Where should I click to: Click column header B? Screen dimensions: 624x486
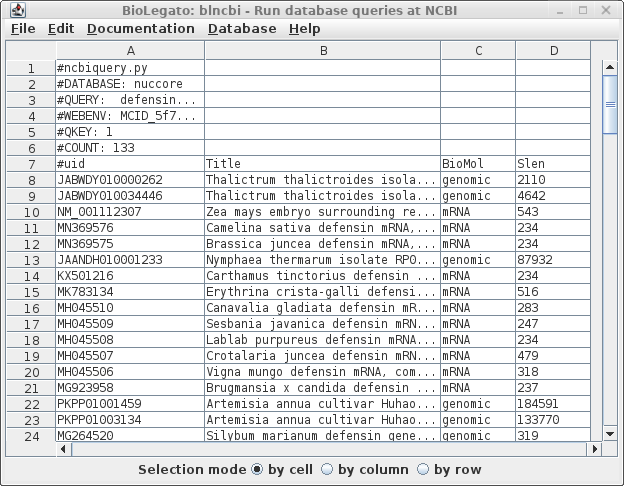tap(322, 50)
